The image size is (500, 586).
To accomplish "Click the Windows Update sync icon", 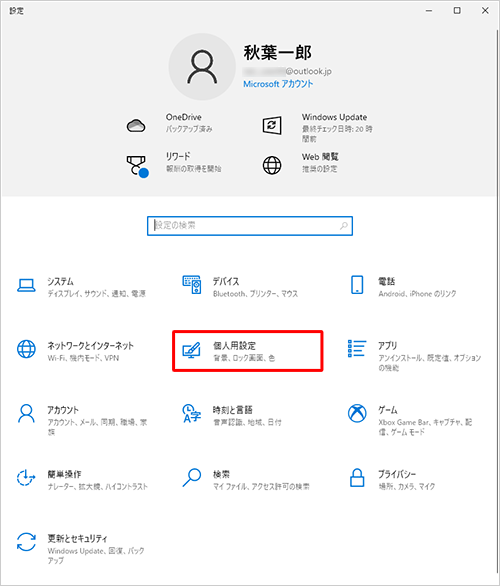I will pyautogui.click(x=272, y=125).
